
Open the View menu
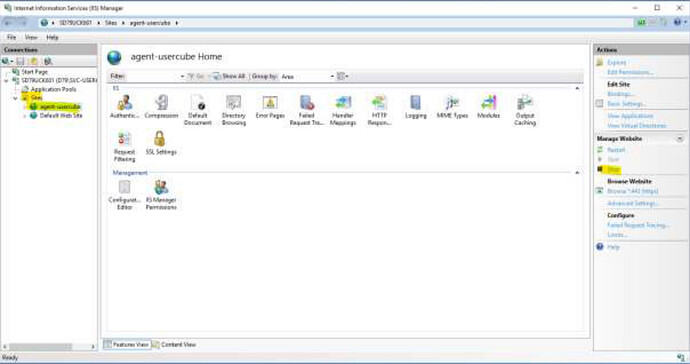(31, 37)
